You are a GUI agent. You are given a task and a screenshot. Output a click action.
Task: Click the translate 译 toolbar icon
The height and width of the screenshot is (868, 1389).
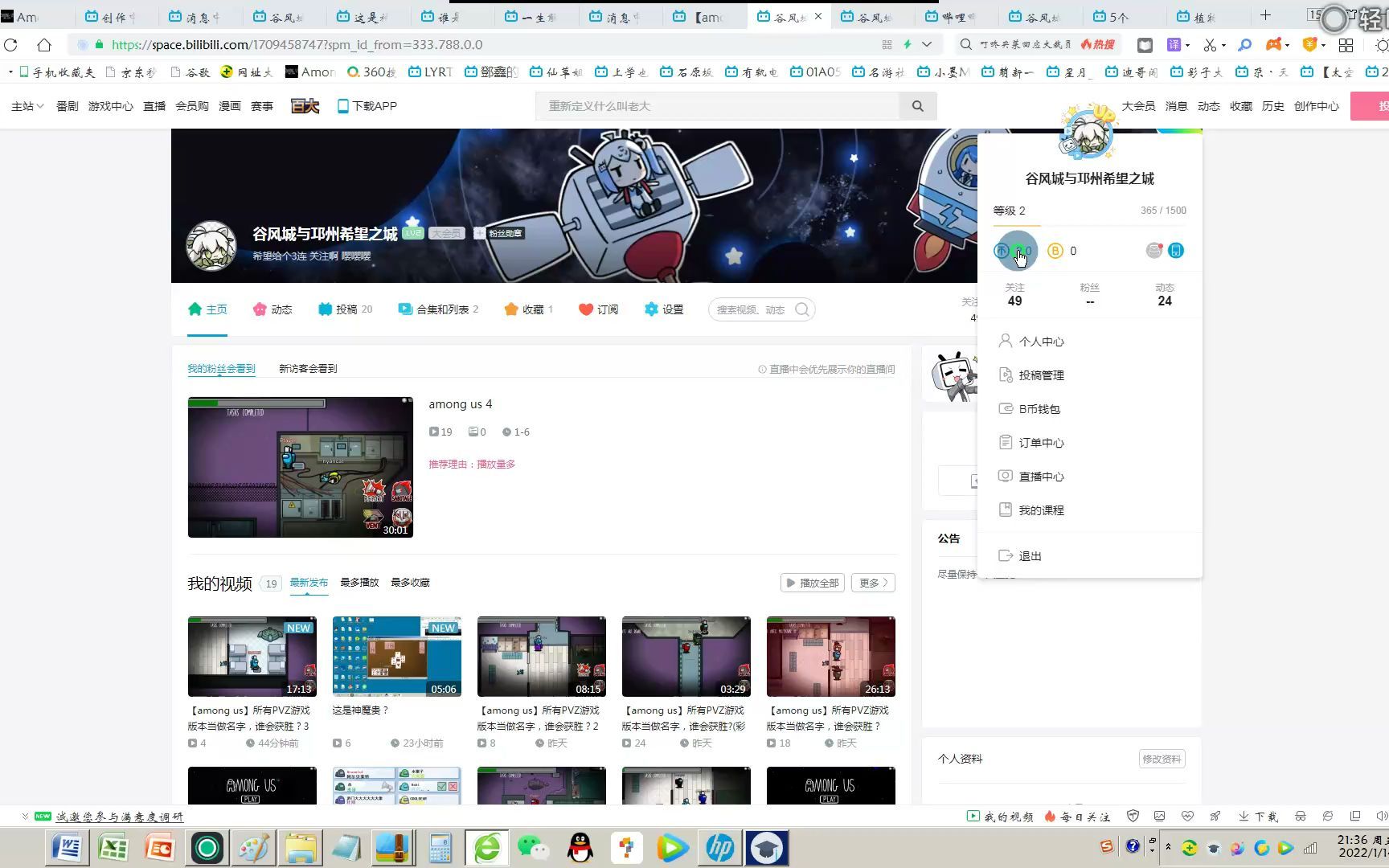point(1174,45)
